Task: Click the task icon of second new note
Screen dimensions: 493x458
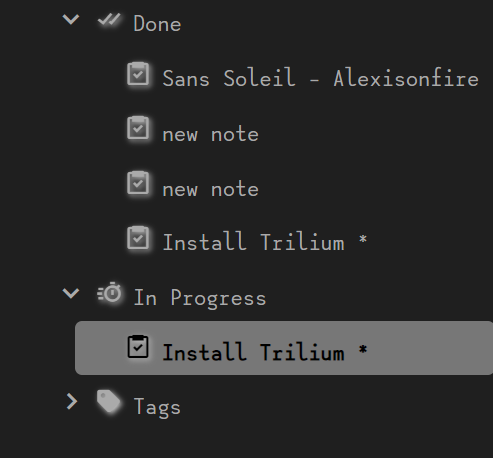Action: (138, 183)
